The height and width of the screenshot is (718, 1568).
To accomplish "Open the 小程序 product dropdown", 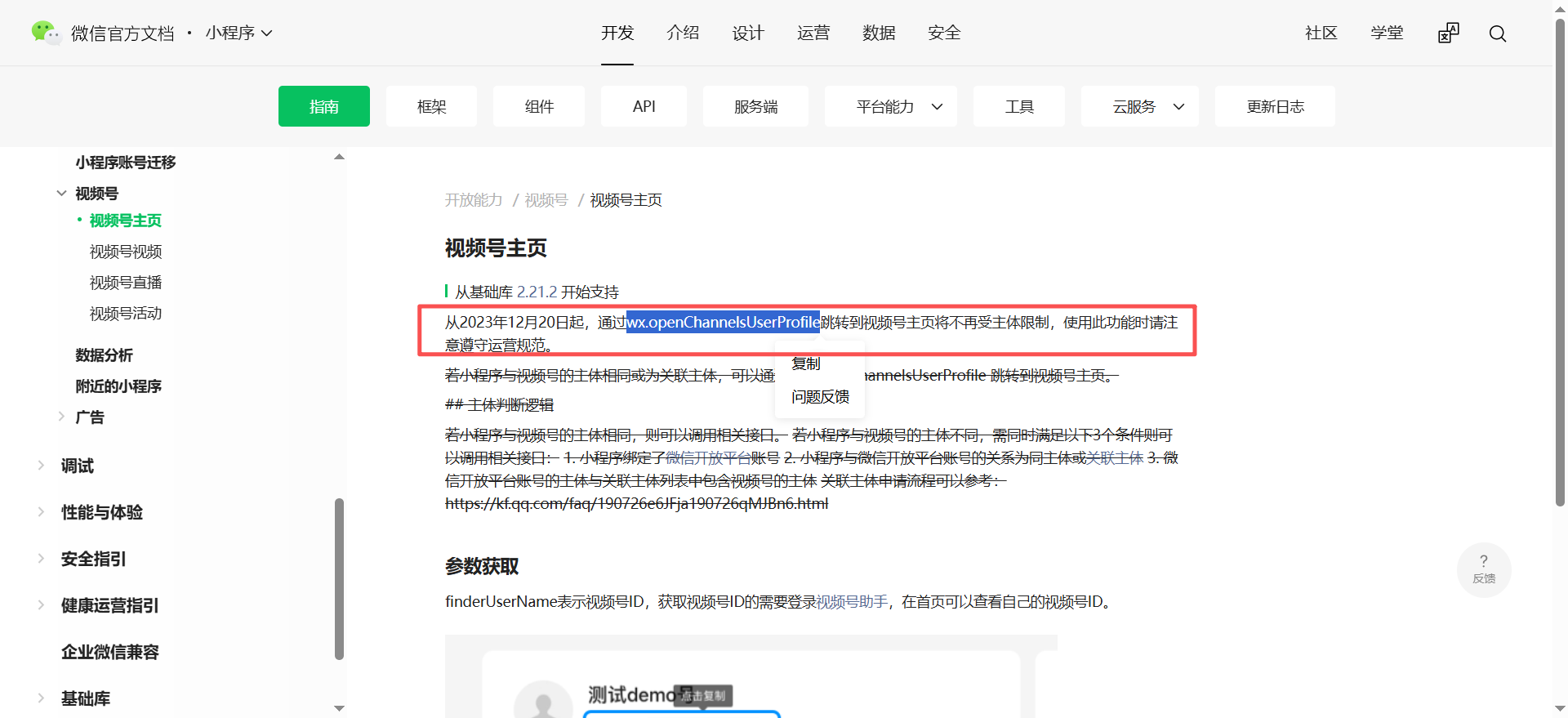I will point(238,33).
